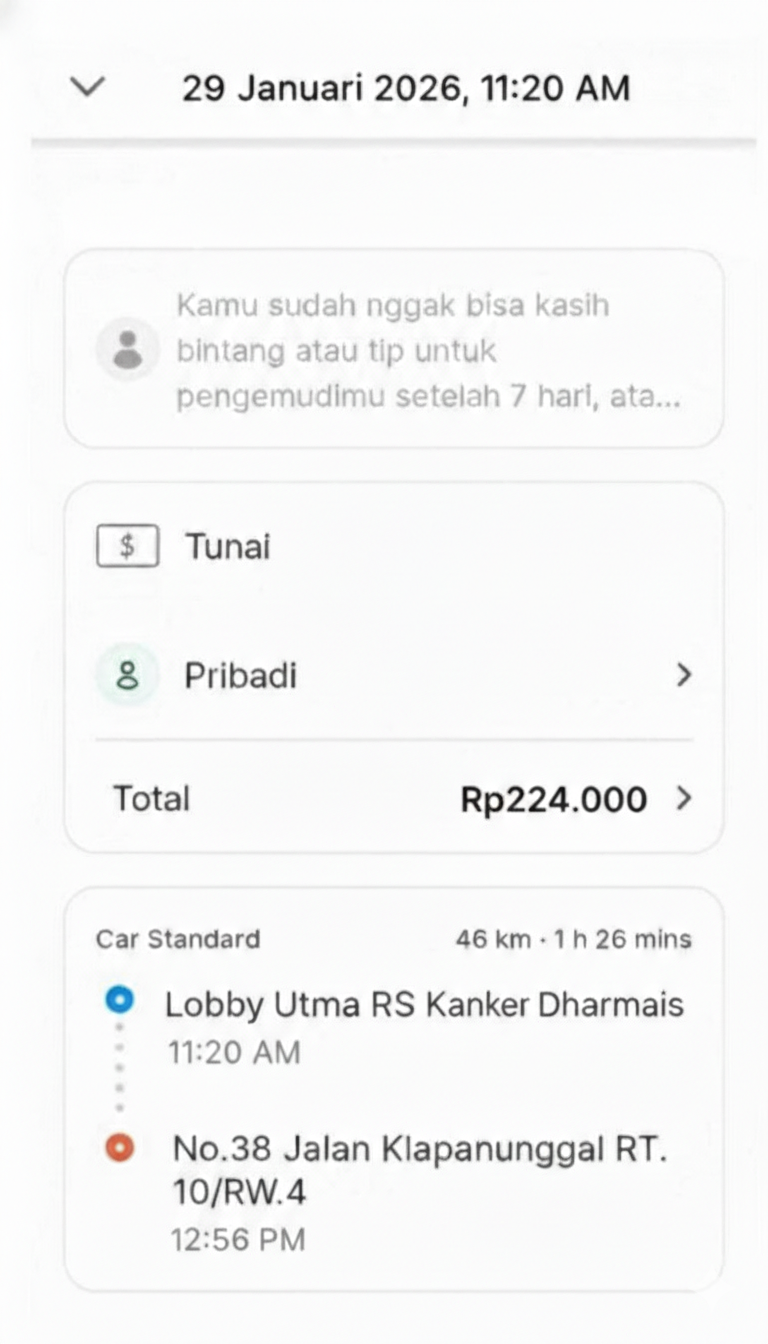The width and height of the screenshot is (768, 1344).
Task: Tap the 46 km trip distance summary
Action: [x=573, y=939]
